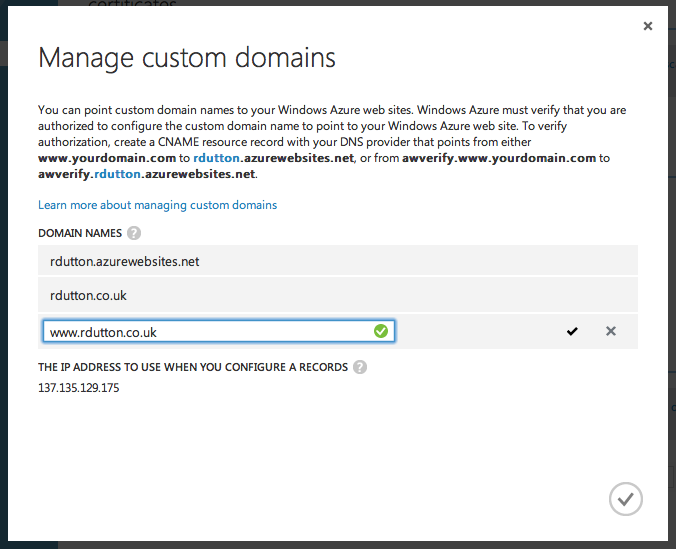Click the DOMAIN NAMES label
Viewport: 676px width, 549px height.
tap(80, 233)
